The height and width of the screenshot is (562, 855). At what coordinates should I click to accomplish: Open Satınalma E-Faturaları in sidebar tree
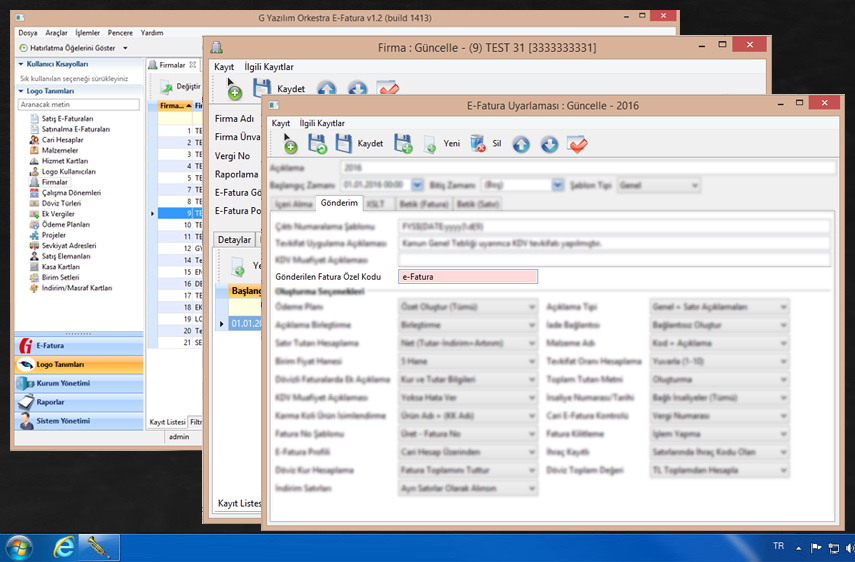[x=76, y=129]
